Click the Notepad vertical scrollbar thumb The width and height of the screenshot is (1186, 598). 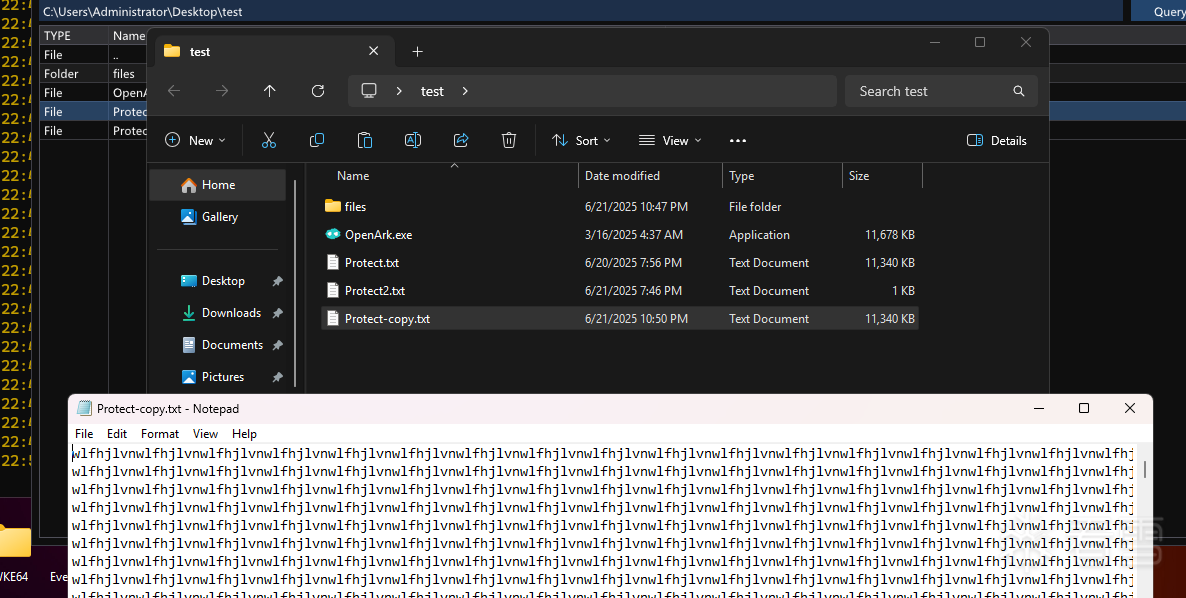tap(1144, 469)
